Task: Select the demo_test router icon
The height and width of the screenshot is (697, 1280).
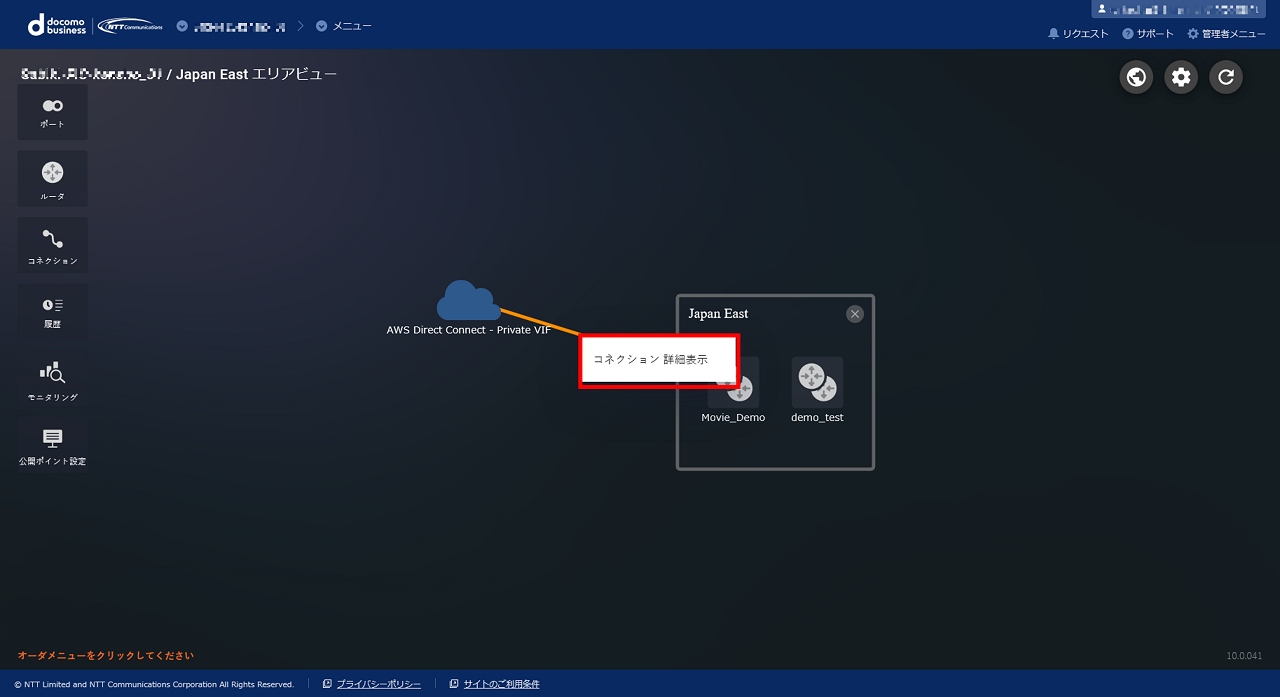Action: coord(817,383)
